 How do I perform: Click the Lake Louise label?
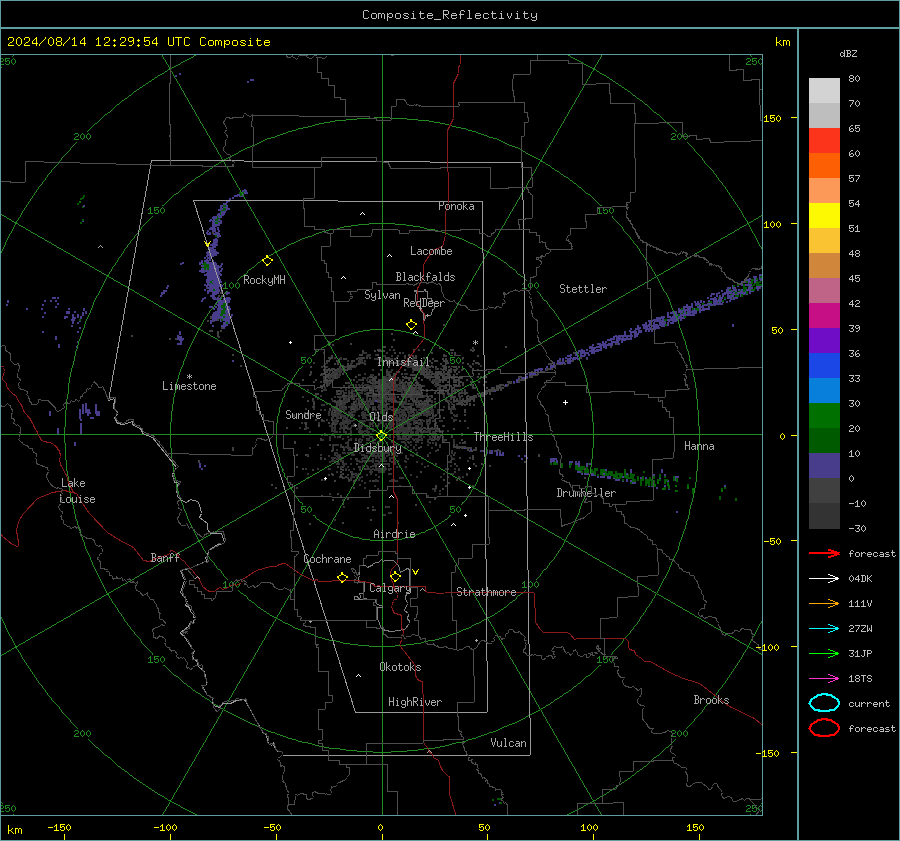77,491
